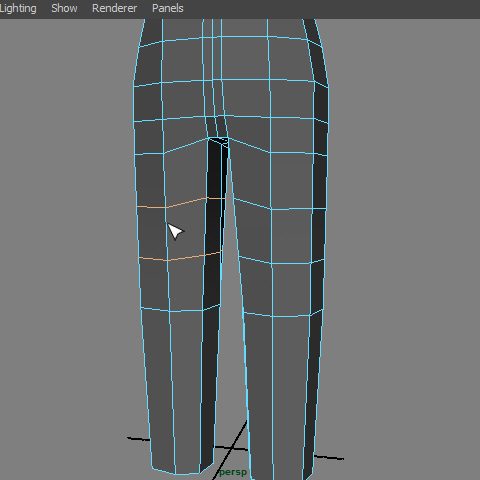This screenshot has height=480, width=480.
Task: Open the Lighting menu
Action: point(18,8)
